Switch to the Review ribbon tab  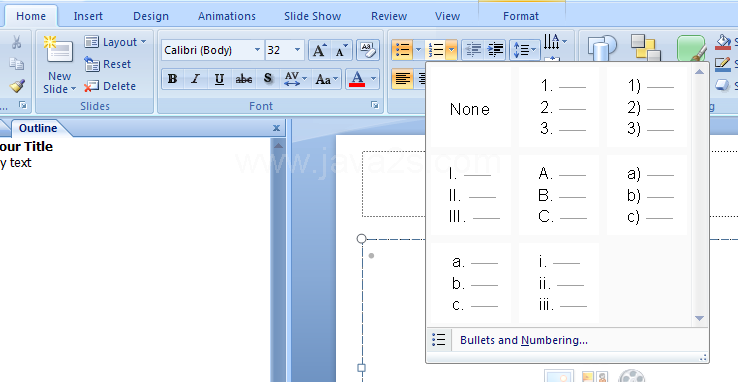coord(389,16)
